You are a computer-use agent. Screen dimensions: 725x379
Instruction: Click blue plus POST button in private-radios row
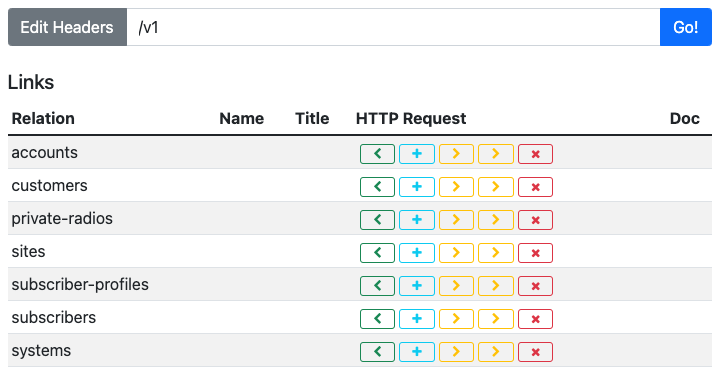[417, 220]
